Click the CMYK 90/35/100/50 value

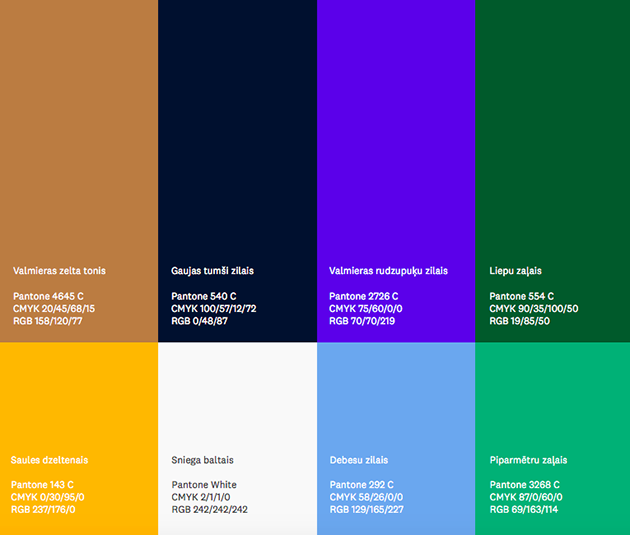click(x=533, y=309)
